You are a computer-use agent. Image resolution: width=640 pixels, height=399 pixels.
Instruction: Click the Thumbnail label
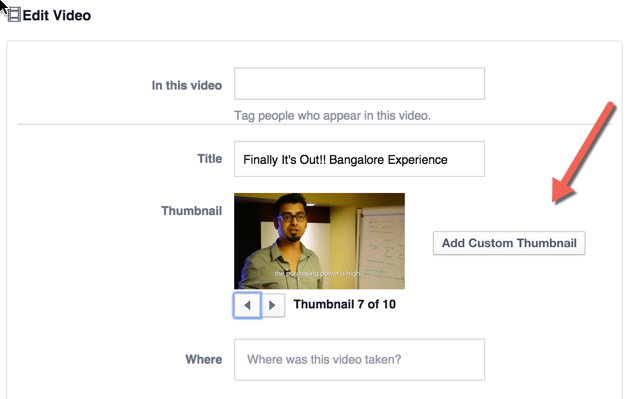coord(191,211)
